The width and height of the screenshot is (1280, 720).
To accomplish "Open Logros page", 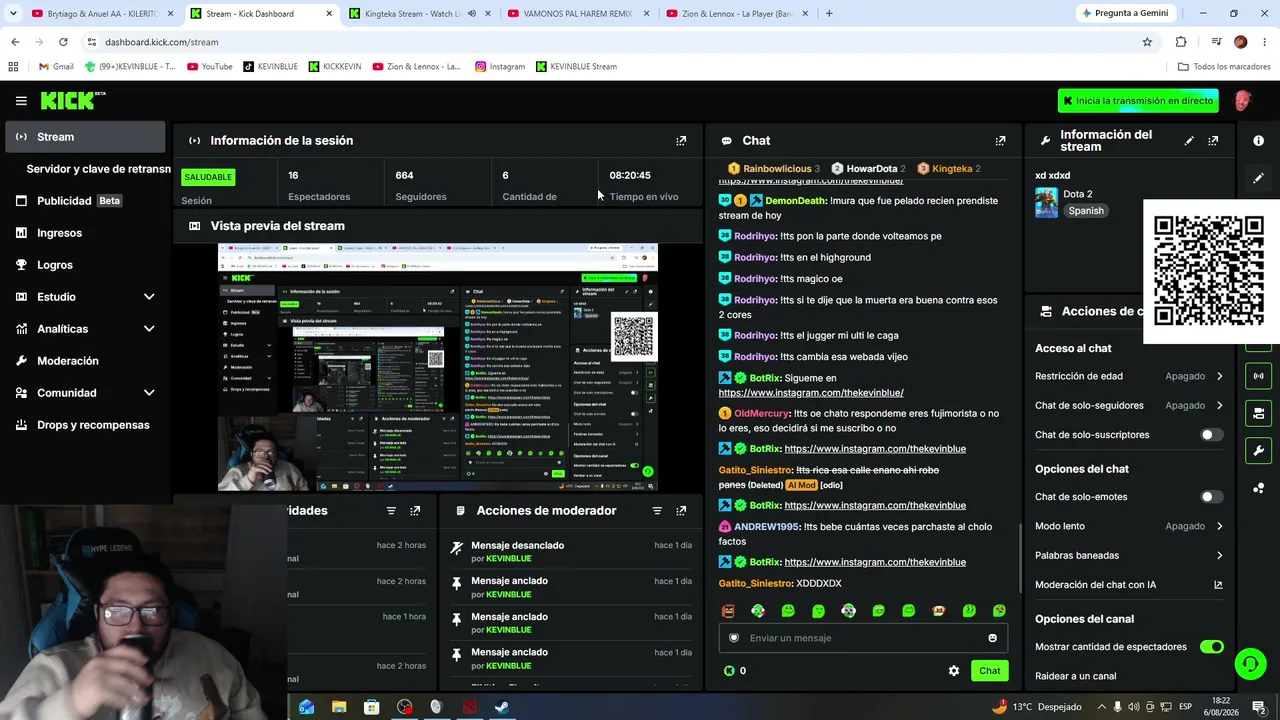I will pos(85,265).
